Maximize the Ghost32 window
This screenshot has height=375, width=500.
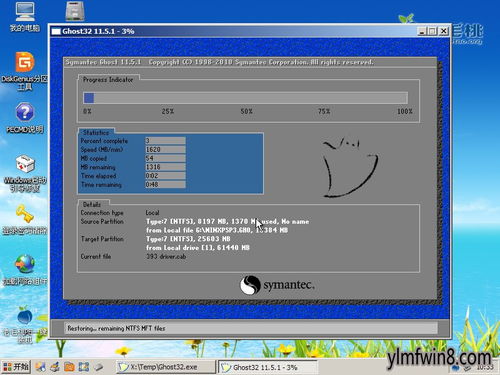click(432, 31)
